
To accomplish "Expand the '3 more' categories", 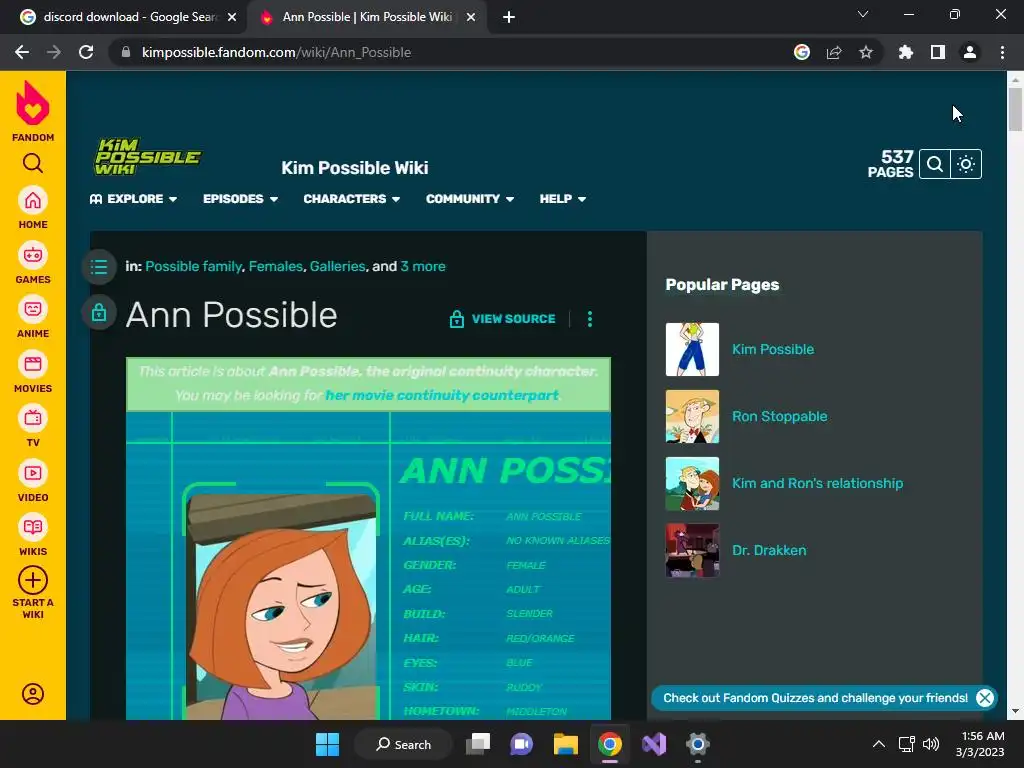I will pyautogui.click(x=423, y=266).
